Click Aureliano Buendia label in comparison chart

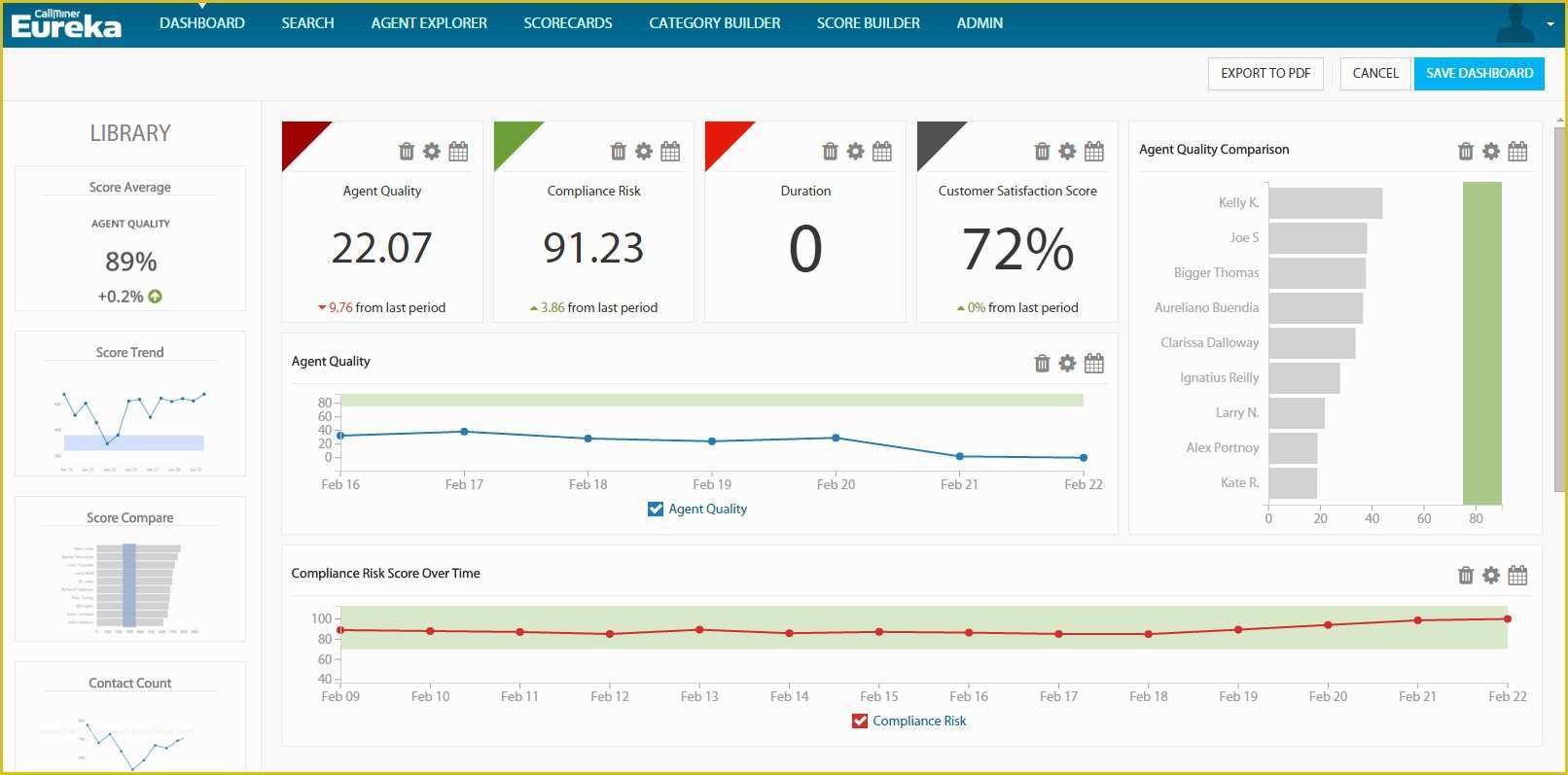pyautogui.click(x=1206, y=307)
